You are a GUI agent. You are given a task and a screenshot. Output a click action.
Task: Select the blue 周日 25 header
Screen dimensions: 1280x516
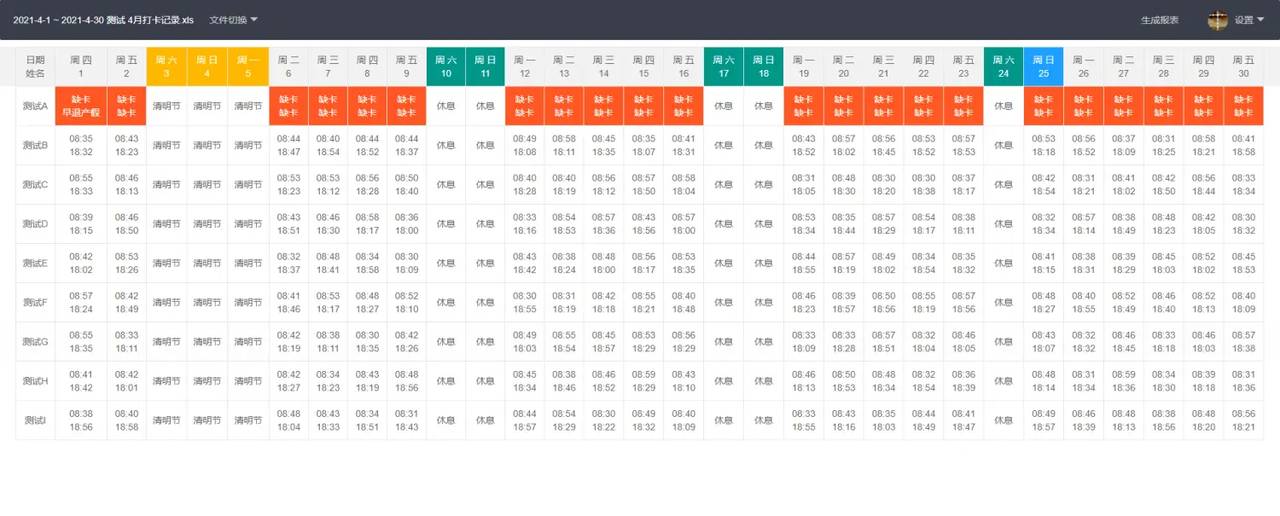pyautogui.click(x=1043, y=67)
